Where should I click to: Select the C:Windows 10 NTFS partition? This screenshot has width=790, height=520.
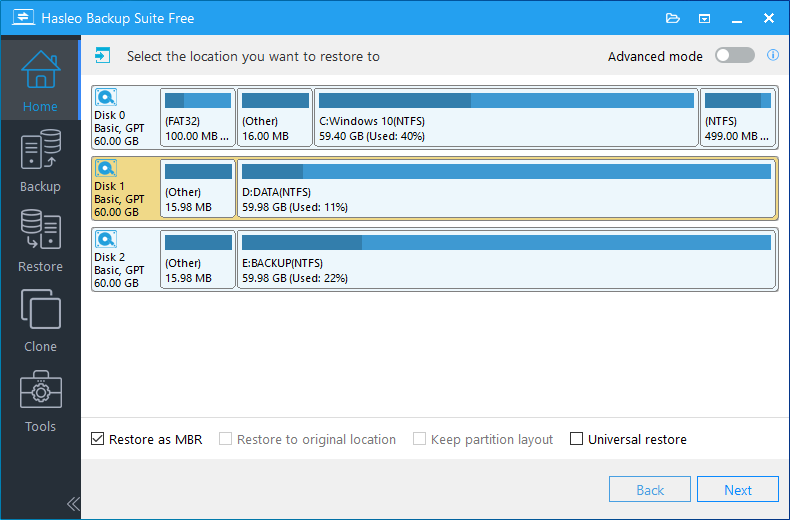[506, 117]
